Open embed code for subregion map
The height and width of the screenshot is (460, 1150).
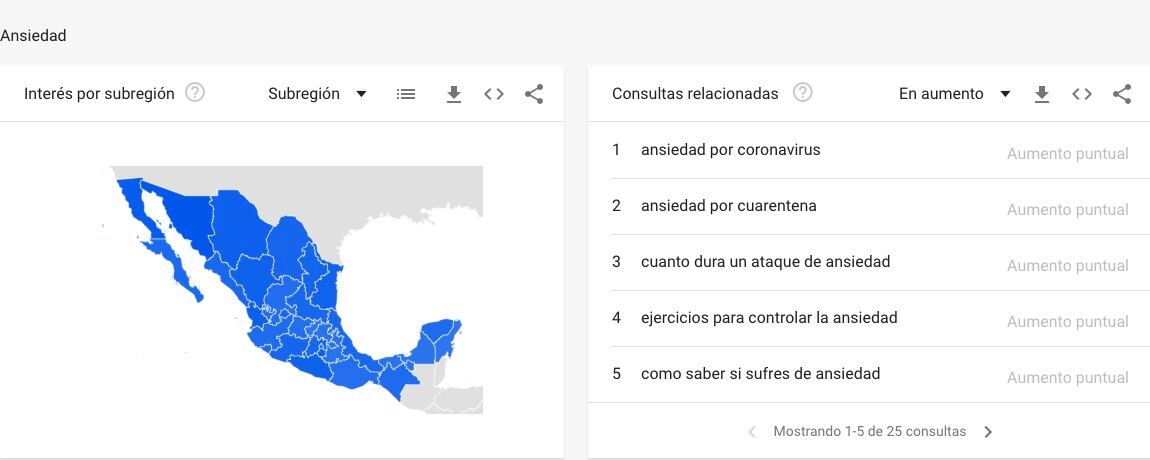494,94
